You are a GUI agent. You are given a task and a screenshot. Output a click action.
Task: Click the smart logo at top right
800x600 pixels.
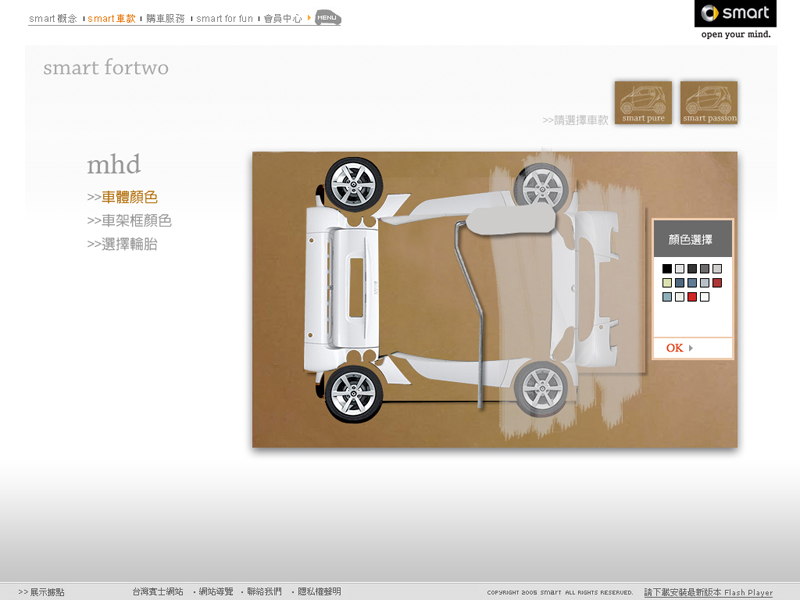point(735,13)
